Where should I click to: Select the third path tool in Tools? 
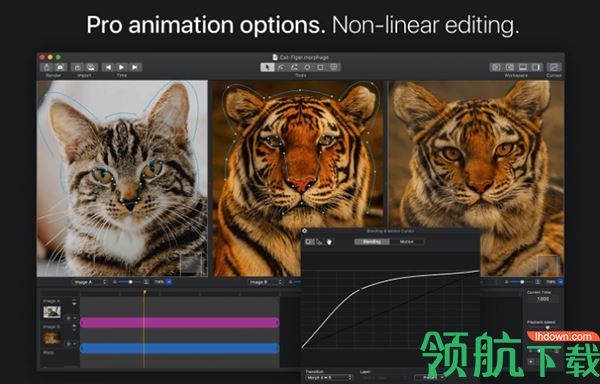[294, 67]
